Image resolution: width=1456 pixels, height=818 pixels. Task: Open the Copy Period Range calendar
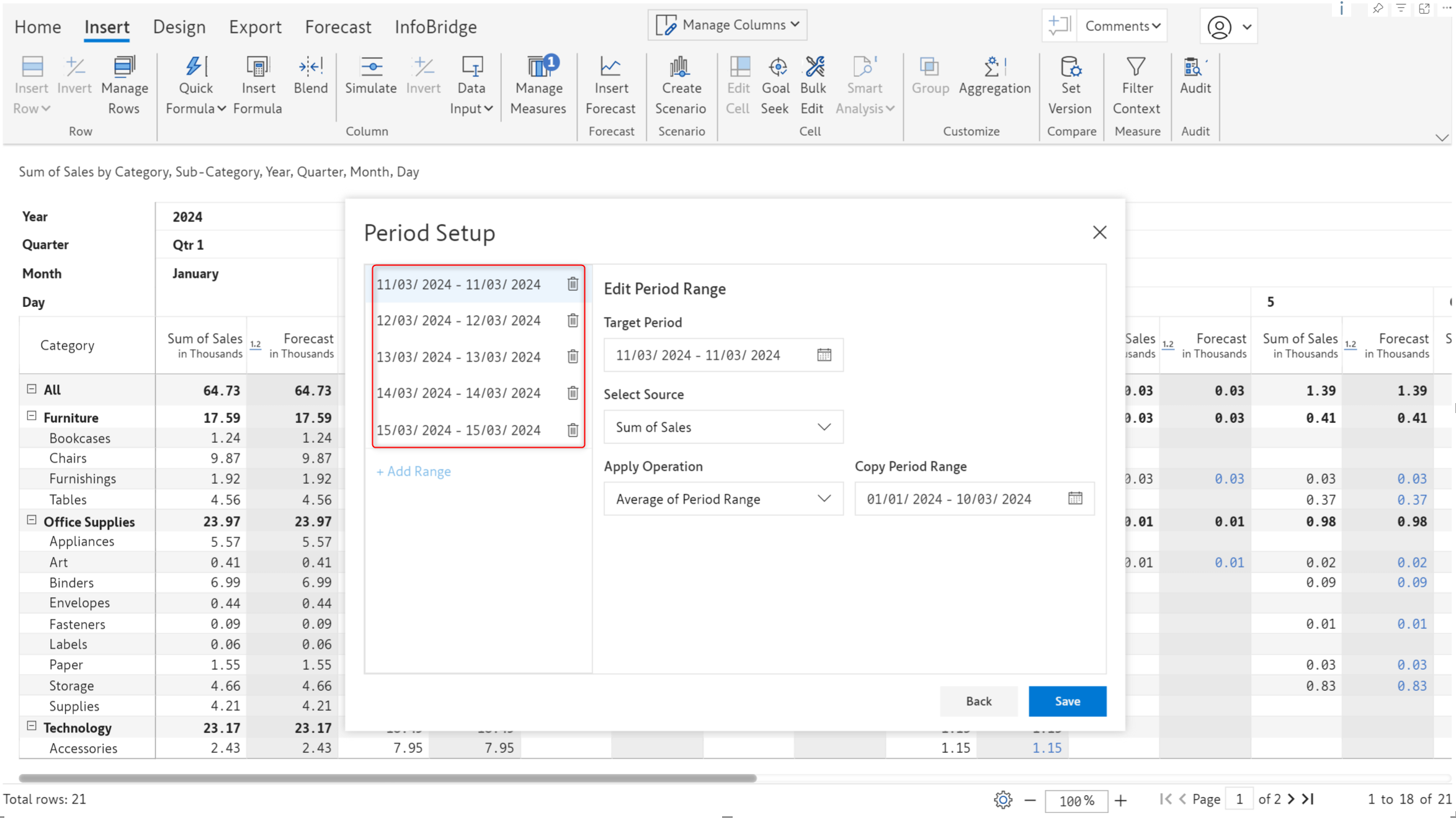tap(1075, 499)
